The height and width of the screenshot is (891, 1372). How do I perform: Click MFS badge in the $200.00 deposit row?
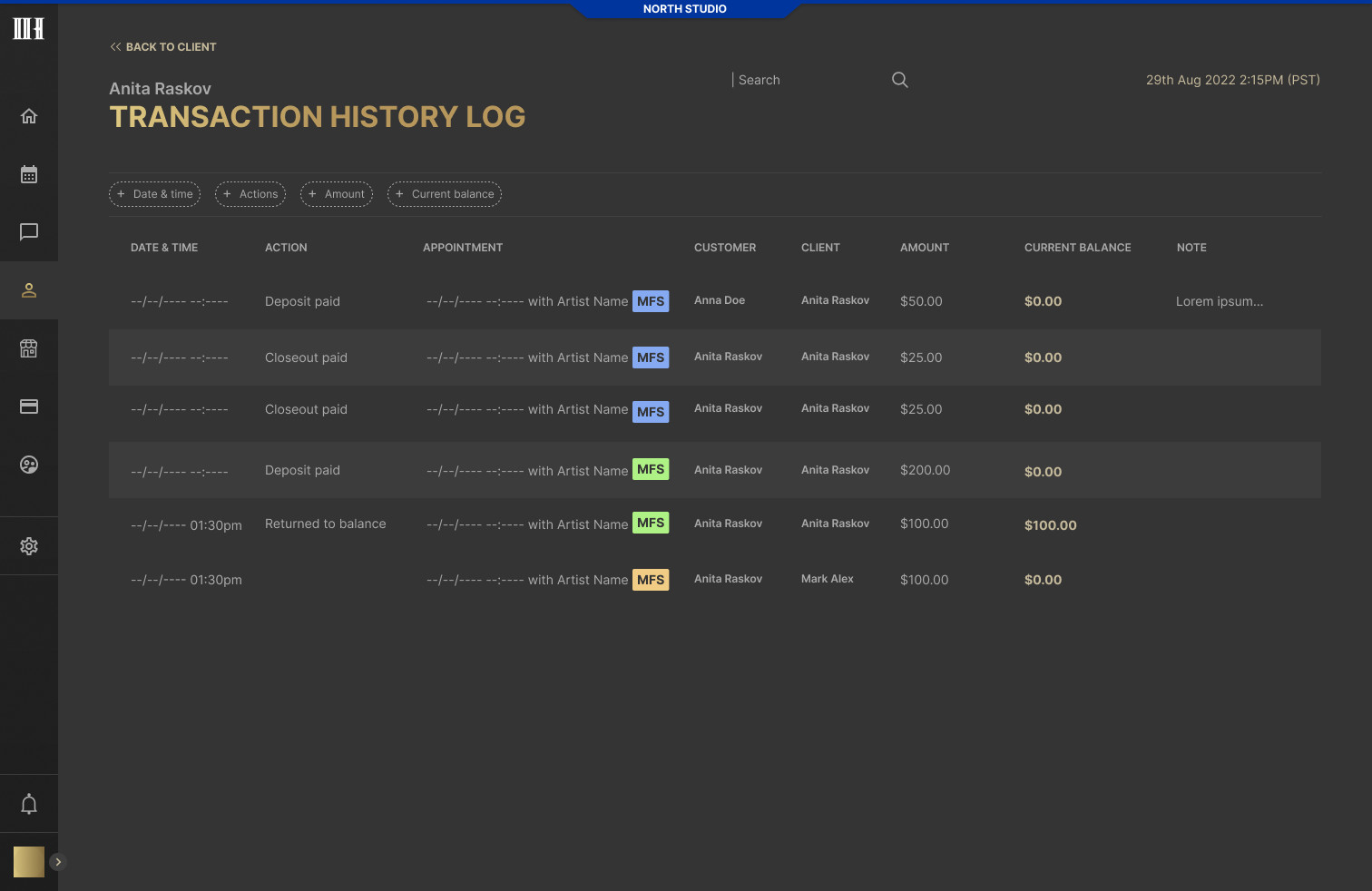click(651, 469)
